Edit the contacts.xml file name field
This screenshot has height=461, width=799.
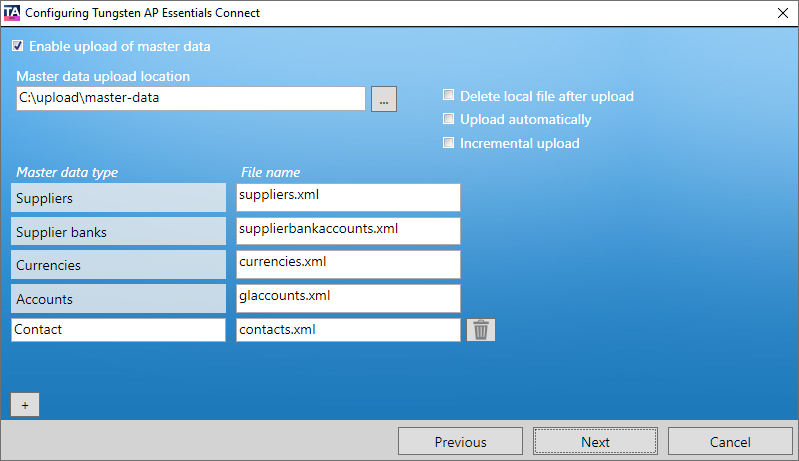pyautogui.click(x=348, y=330)
